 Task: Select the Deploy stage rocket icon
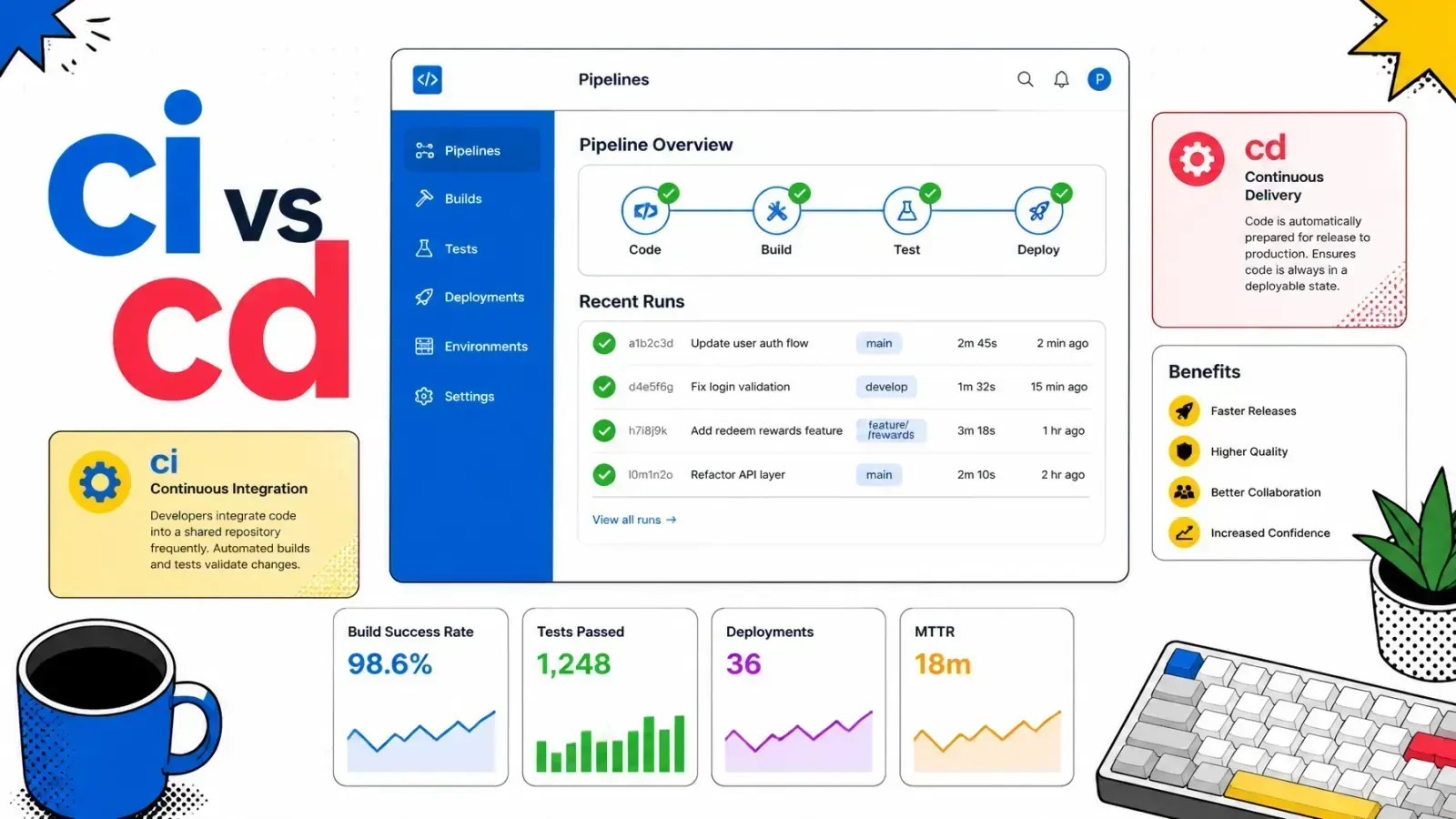point(1038,211)
